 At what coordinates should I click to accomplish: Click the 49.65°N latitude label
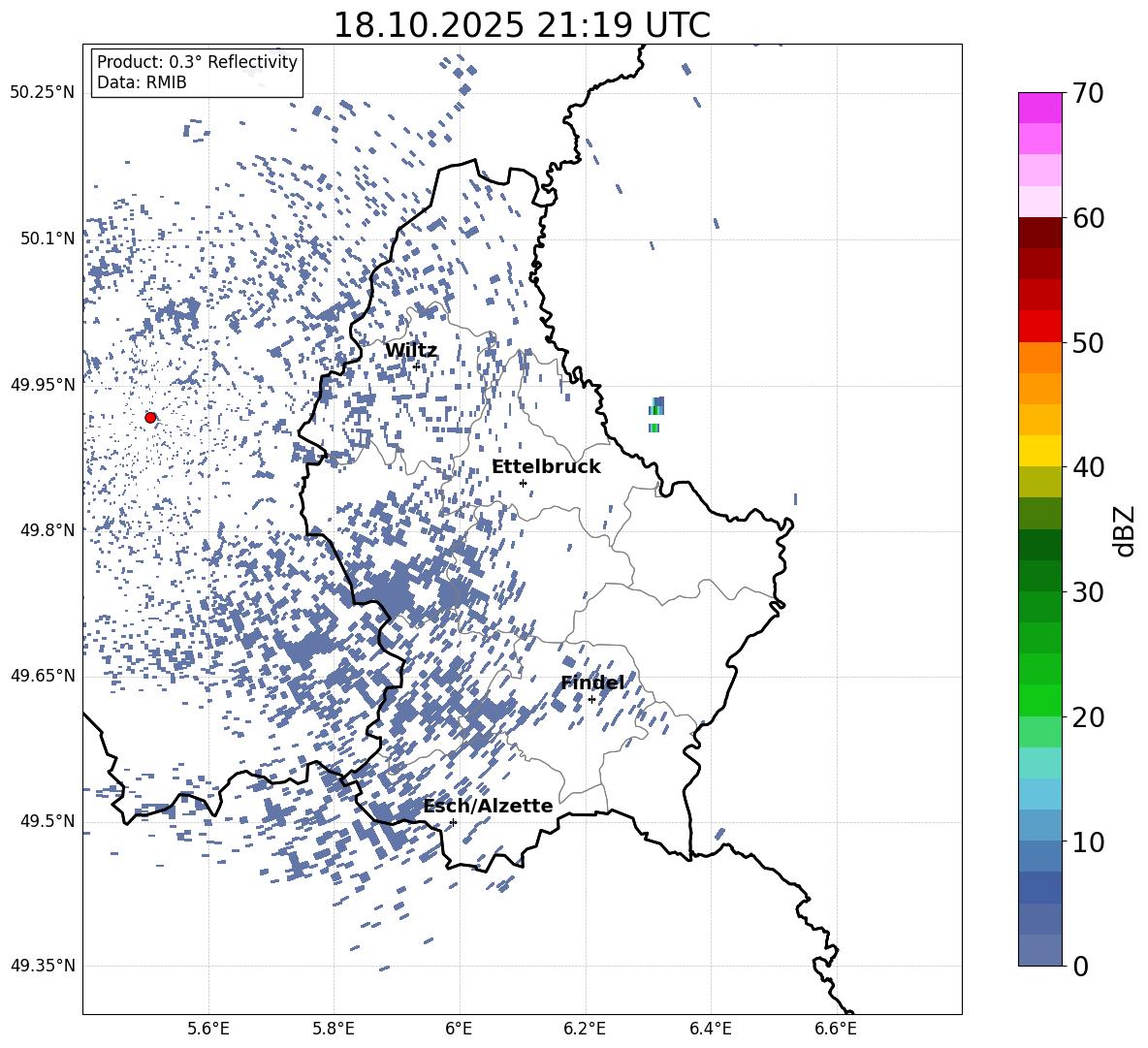pos(43,676)
